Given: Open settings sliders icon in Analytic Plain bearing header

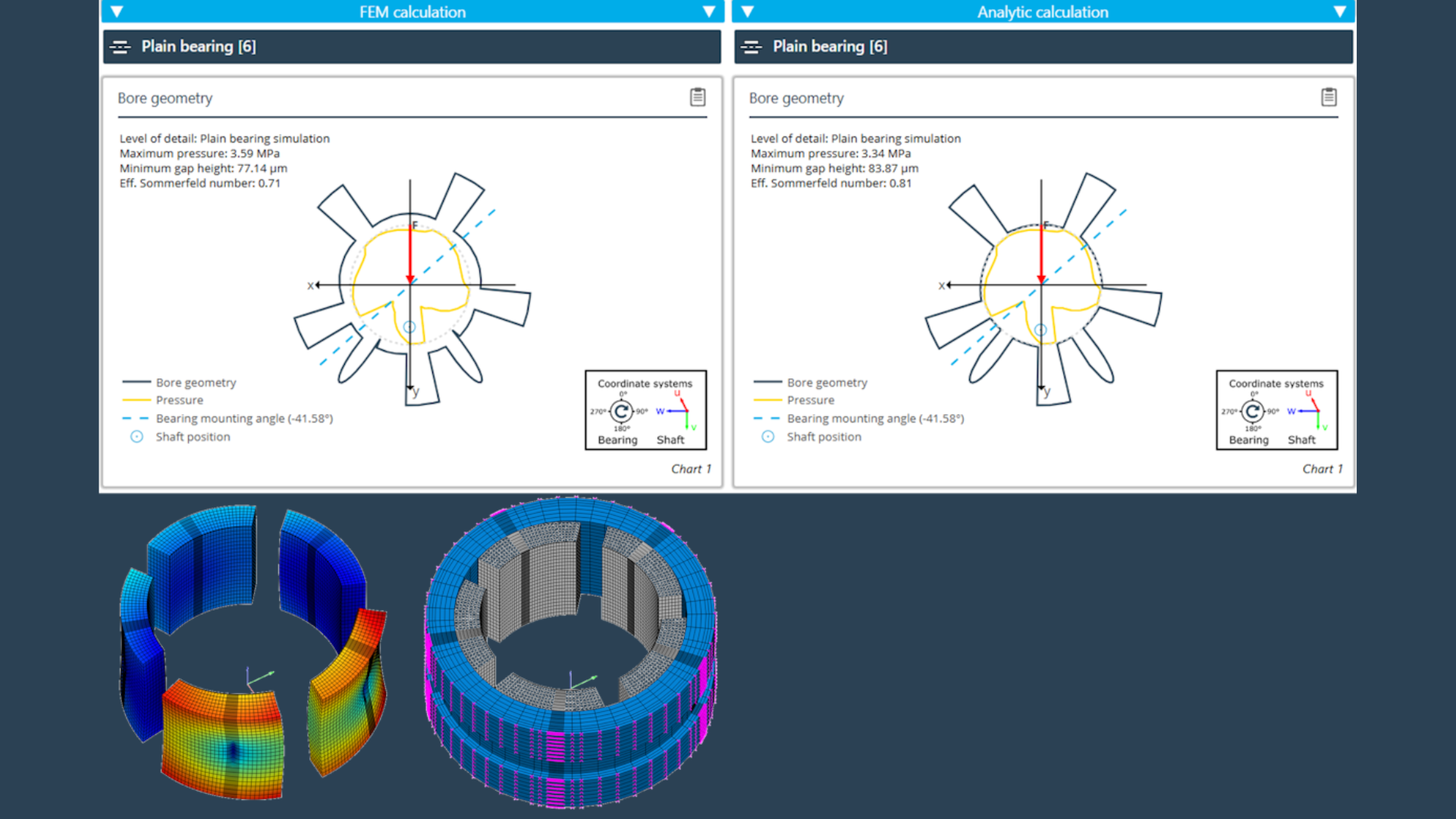Looking at the screenshot, I should click(752, 47).
